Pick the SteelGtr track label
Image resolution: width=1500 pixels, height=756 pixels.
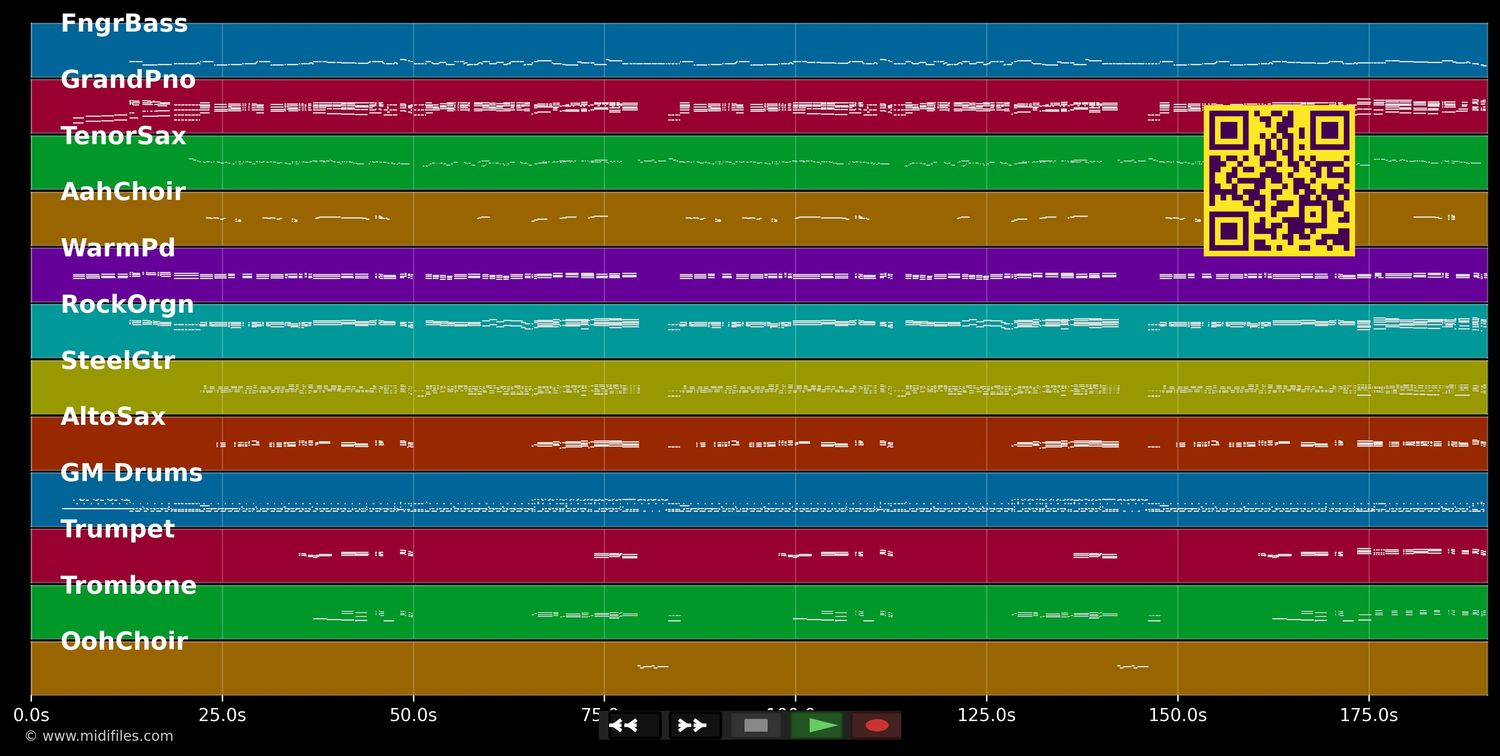(117, 361)
